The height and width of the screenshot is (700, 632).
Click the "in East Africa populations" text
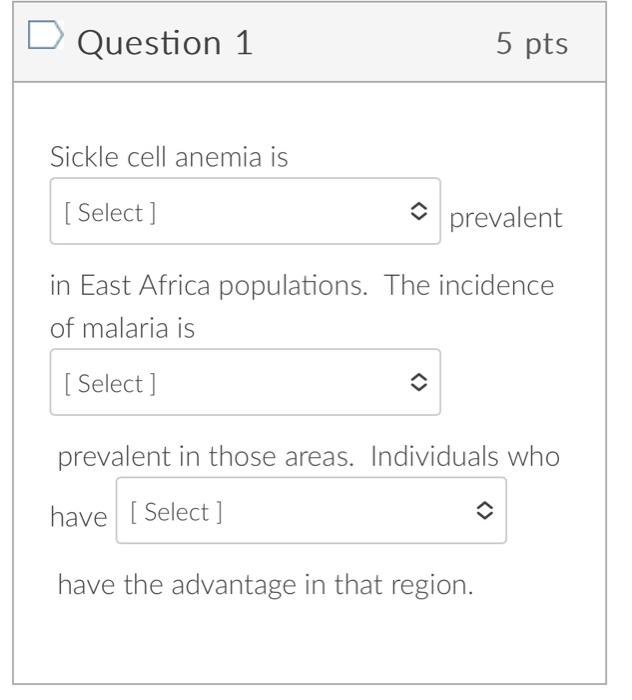click(x=206, y=286)
